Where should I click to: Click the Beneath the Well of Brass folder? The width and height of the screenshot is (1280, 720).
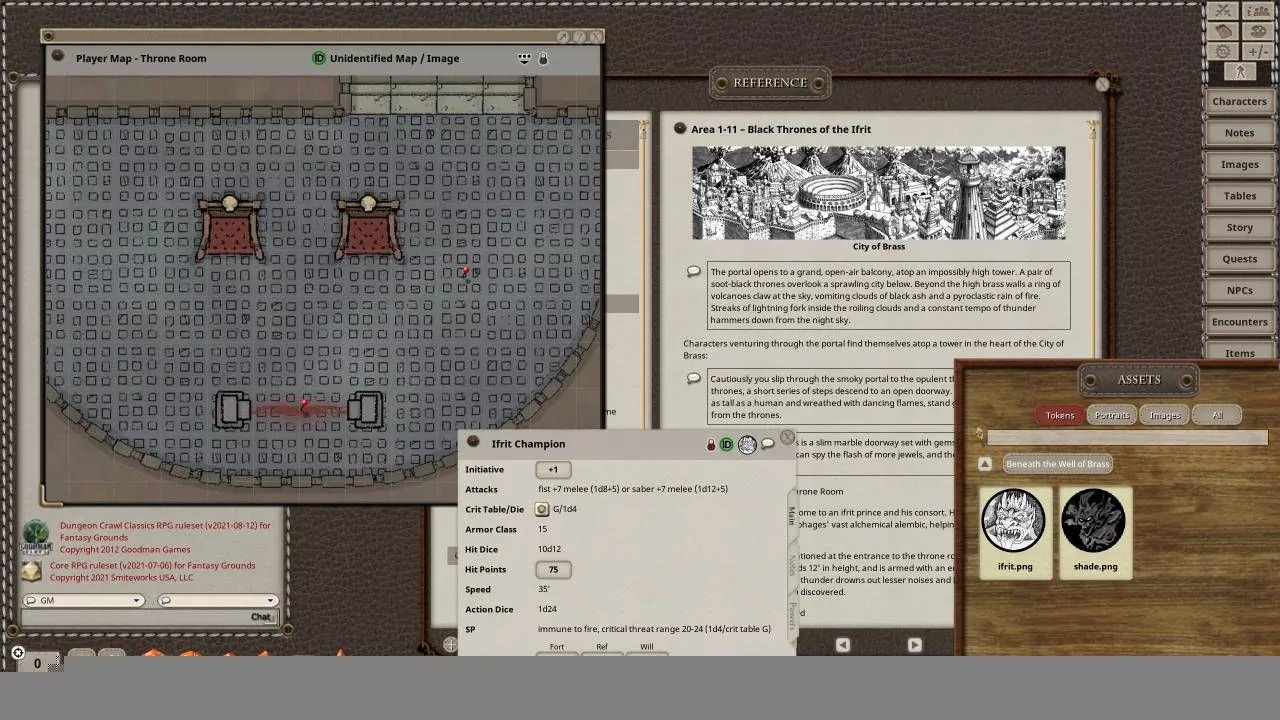(1057, 464)
